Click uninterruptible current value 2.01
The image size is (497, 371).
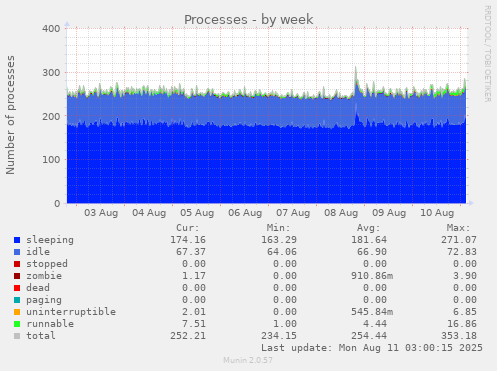click(x=194, y=312)
